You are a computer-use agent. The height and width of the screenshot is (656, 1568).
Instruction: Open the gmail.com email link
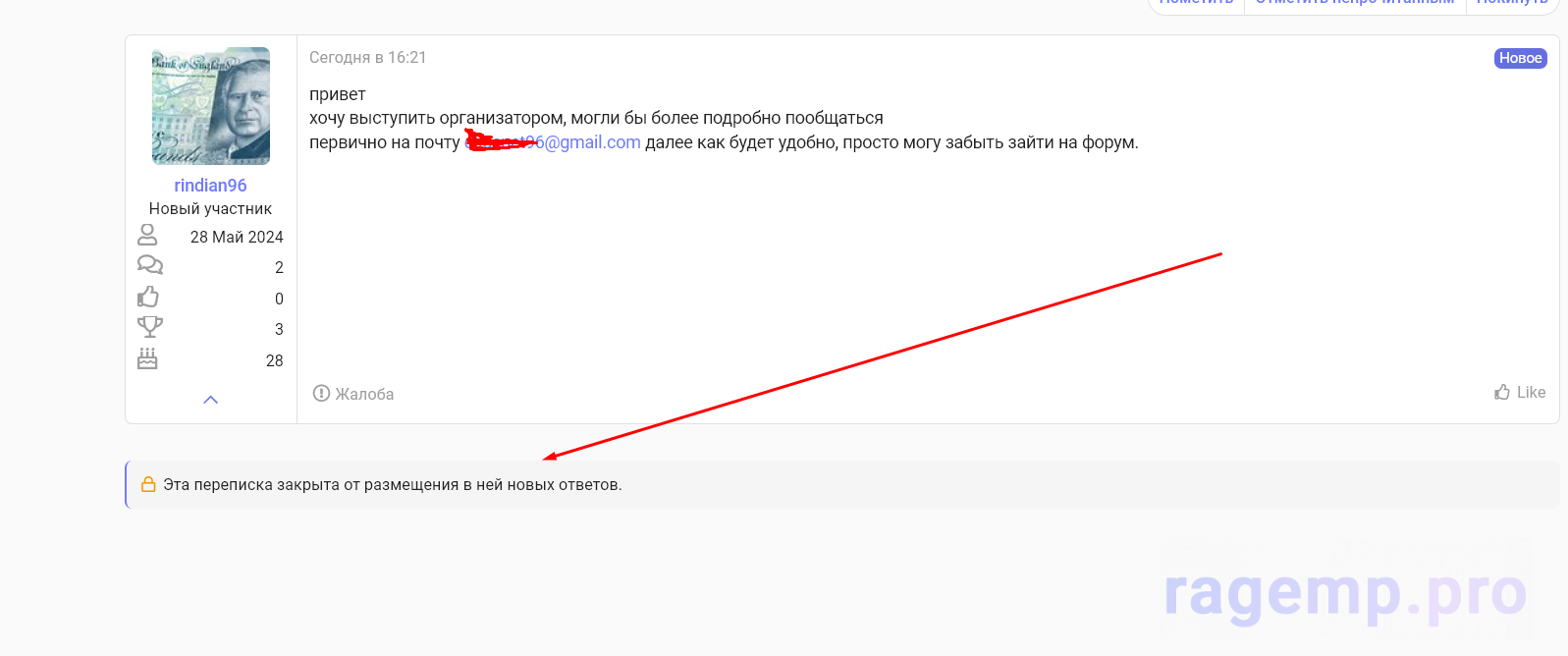pos(589,142)
